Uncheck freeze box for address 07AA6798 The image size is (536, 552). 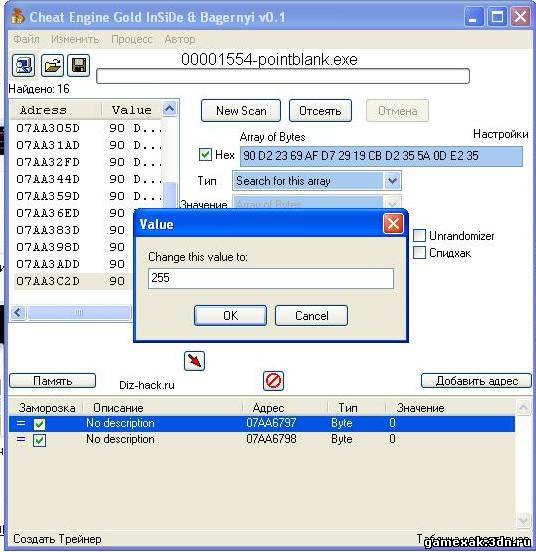[x=39, y=440]
